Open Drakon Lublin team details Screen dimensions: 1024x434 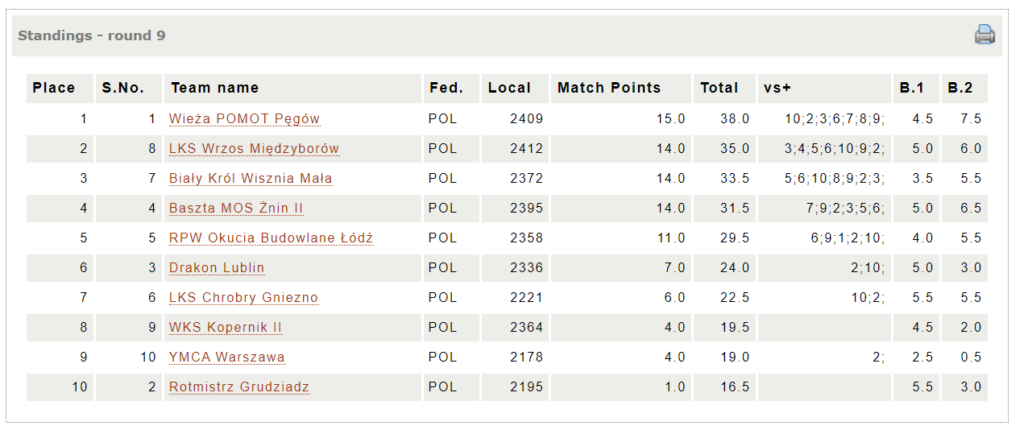coord(217,268)
